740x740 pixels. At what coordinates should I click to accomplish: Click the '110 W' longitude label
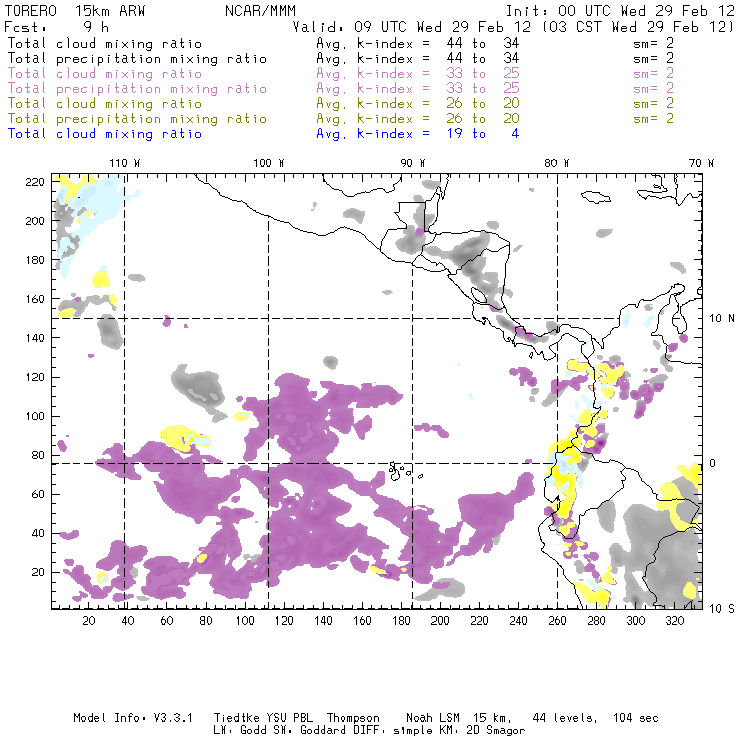(x=125, y=163)
